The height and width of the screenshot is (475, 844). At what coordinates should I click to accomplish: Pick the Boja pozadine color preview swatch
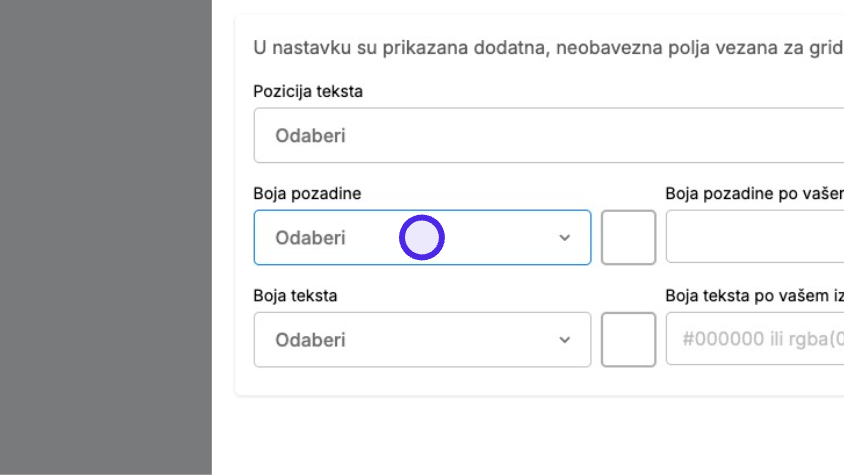[x=628, y=238]
